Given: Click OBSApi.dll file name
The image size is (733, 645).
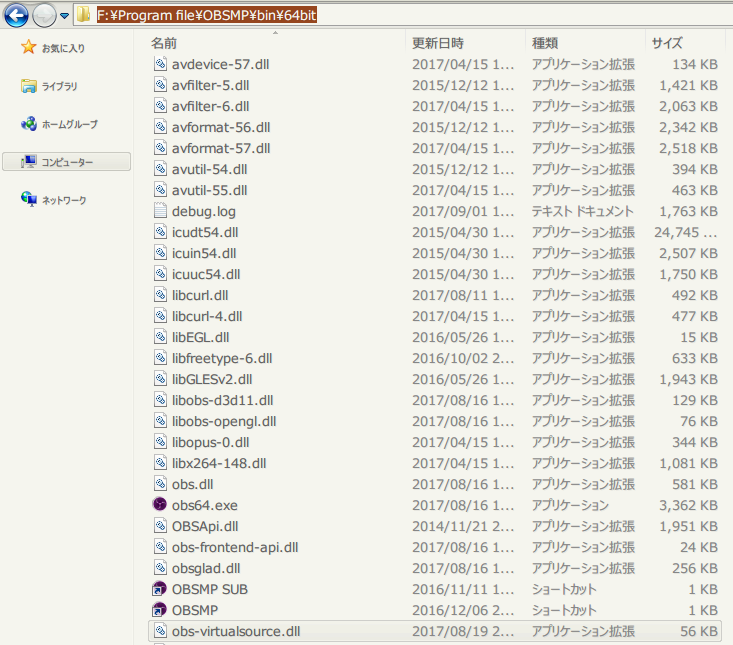Looking at the screenshot, I should [x=205, y=527].
